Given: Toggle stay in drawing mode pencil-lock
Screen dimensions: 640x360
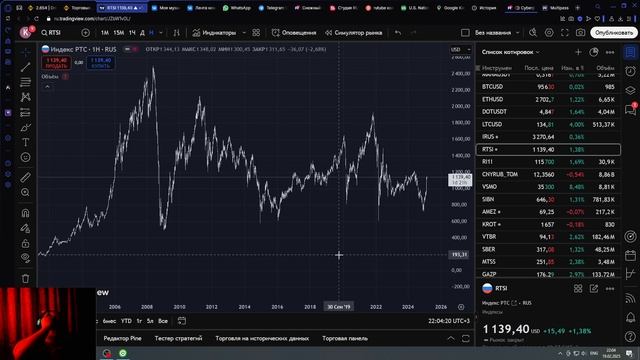Looking at the screenshot, I should tap(25, 228).
